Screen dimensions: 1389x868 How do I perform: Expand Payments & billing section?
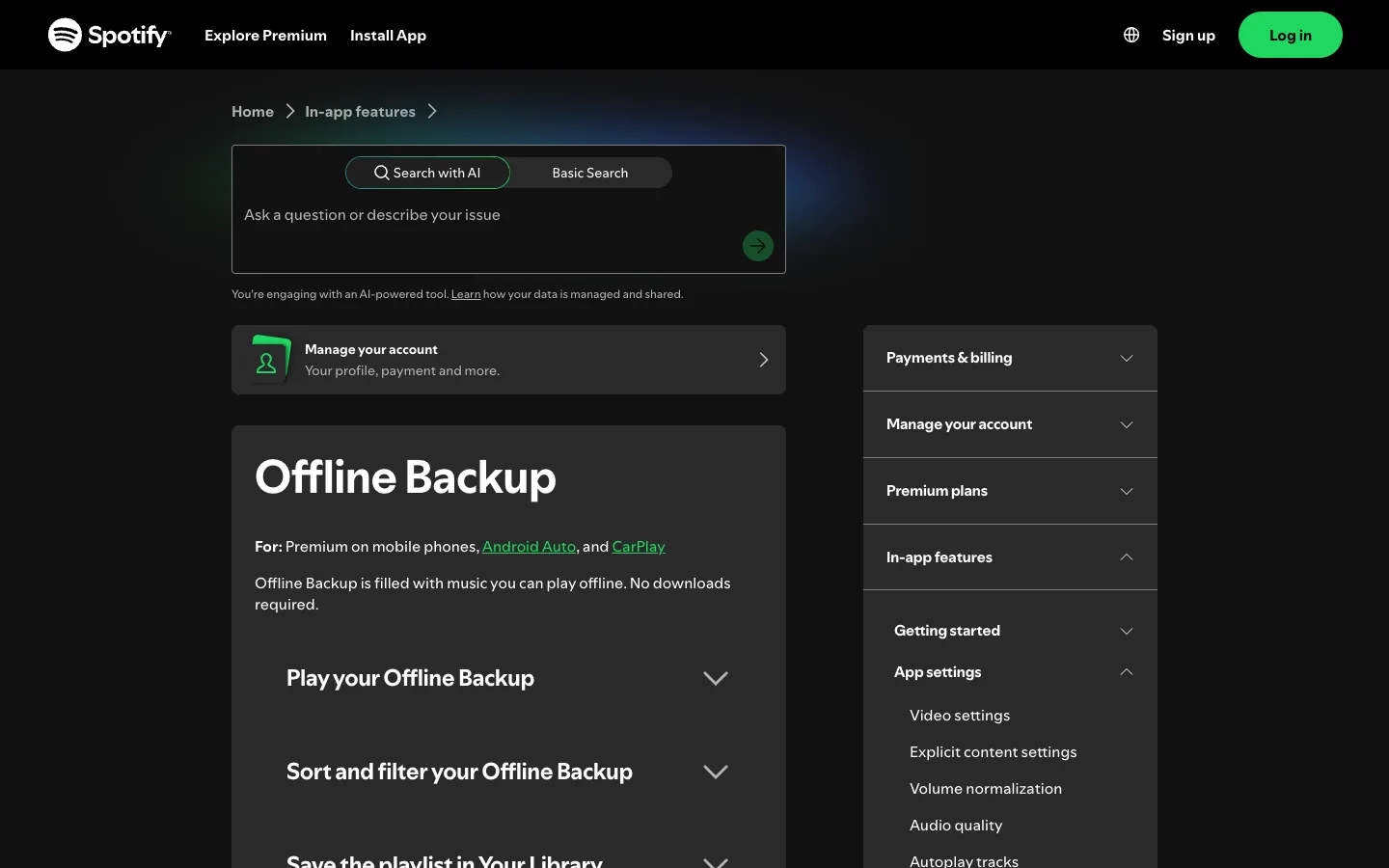click(x=1010, y=358)
